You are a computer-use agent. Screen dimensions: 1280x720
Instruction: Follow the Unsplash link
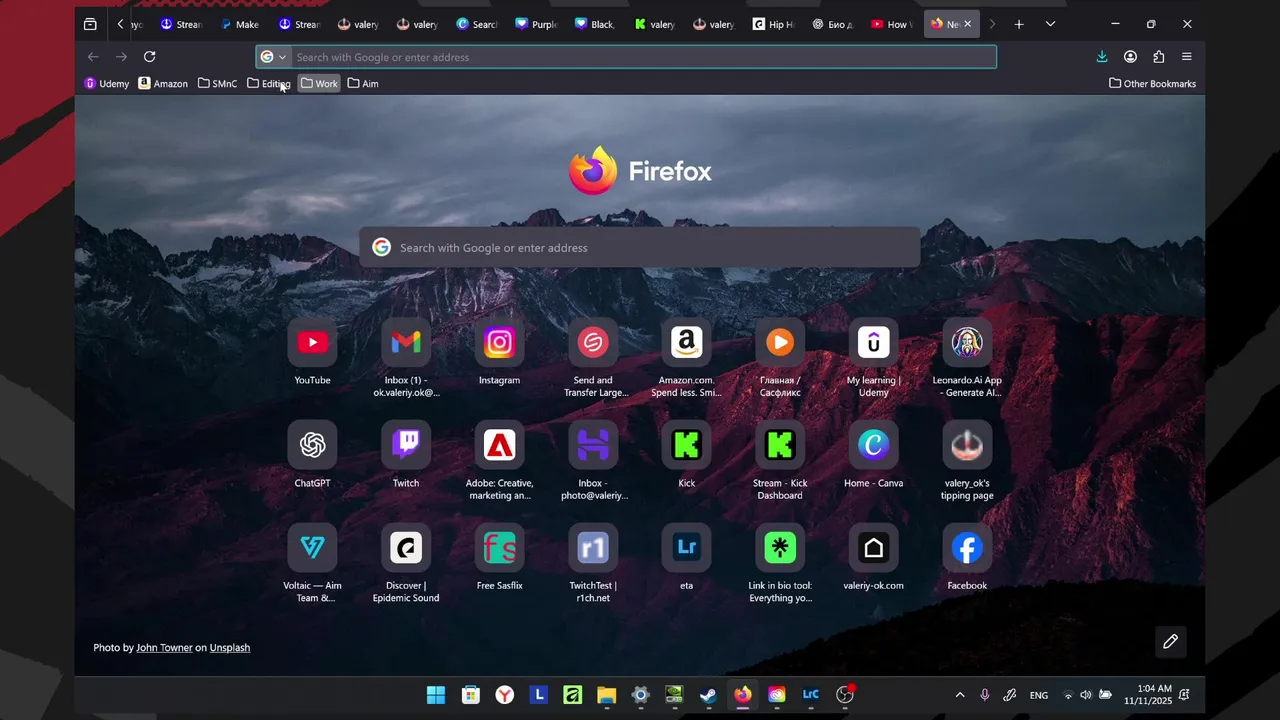pyautogui.click(x=230, y=648)
